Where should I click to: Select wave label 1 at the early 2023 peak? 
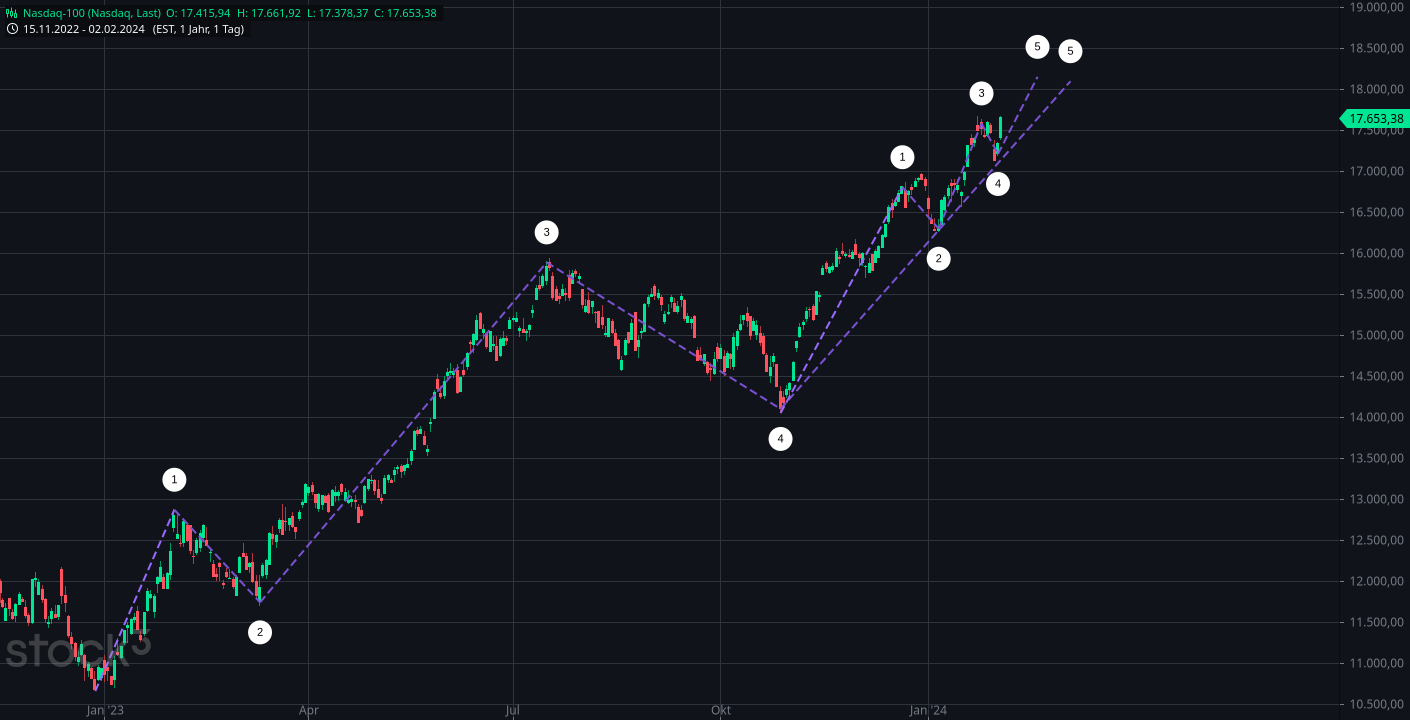[175, 480]
